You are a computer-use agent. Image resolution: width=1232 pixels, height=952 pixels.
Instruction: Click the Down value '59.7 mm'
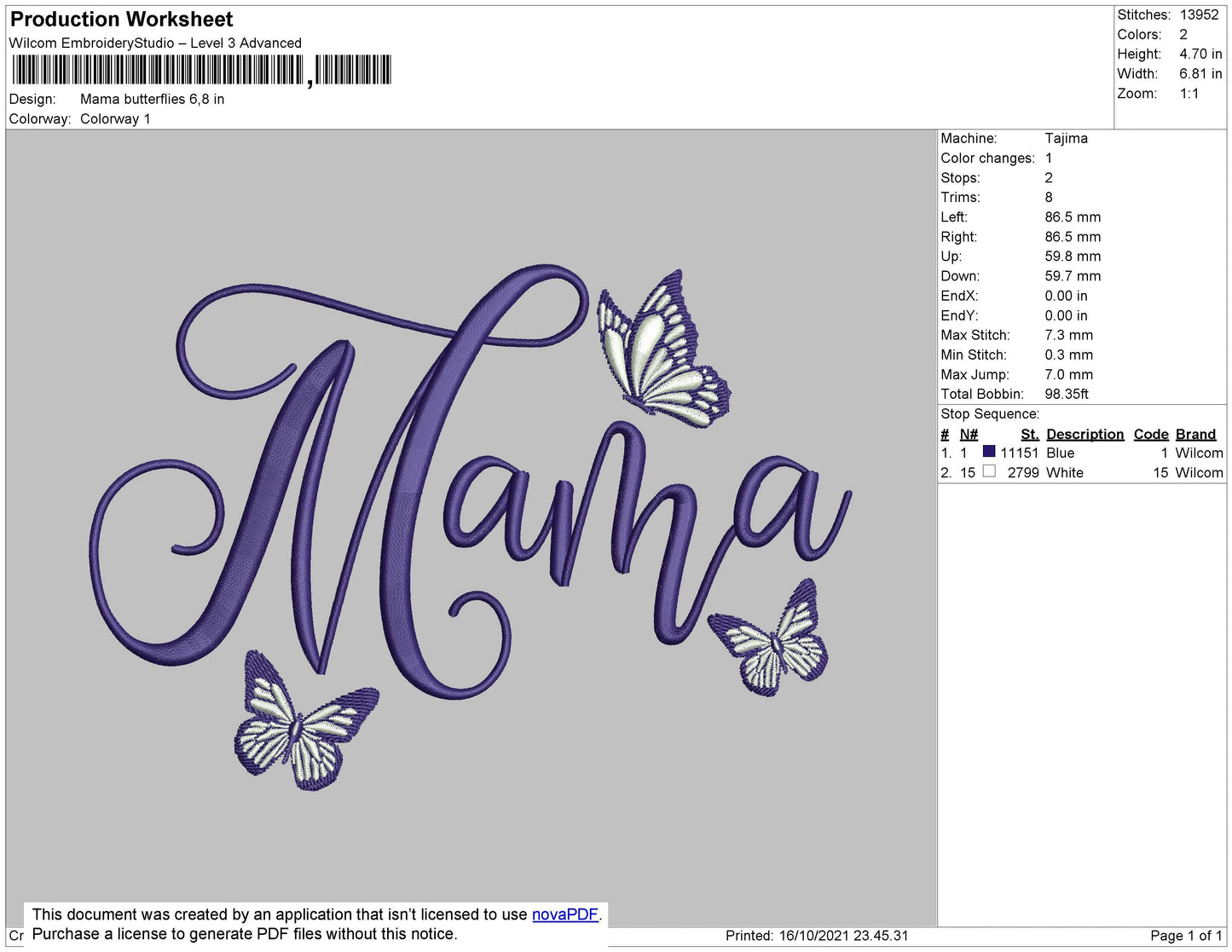[1073, 276]
